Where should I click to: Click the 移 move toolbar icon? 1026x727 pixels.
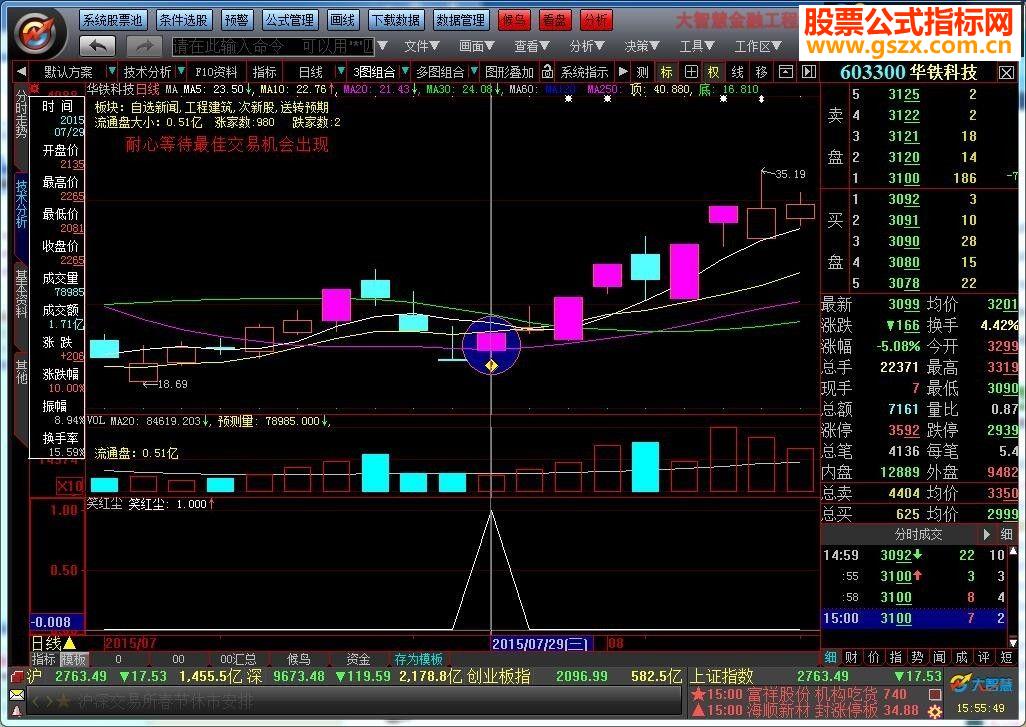click(x=761, y=71)
